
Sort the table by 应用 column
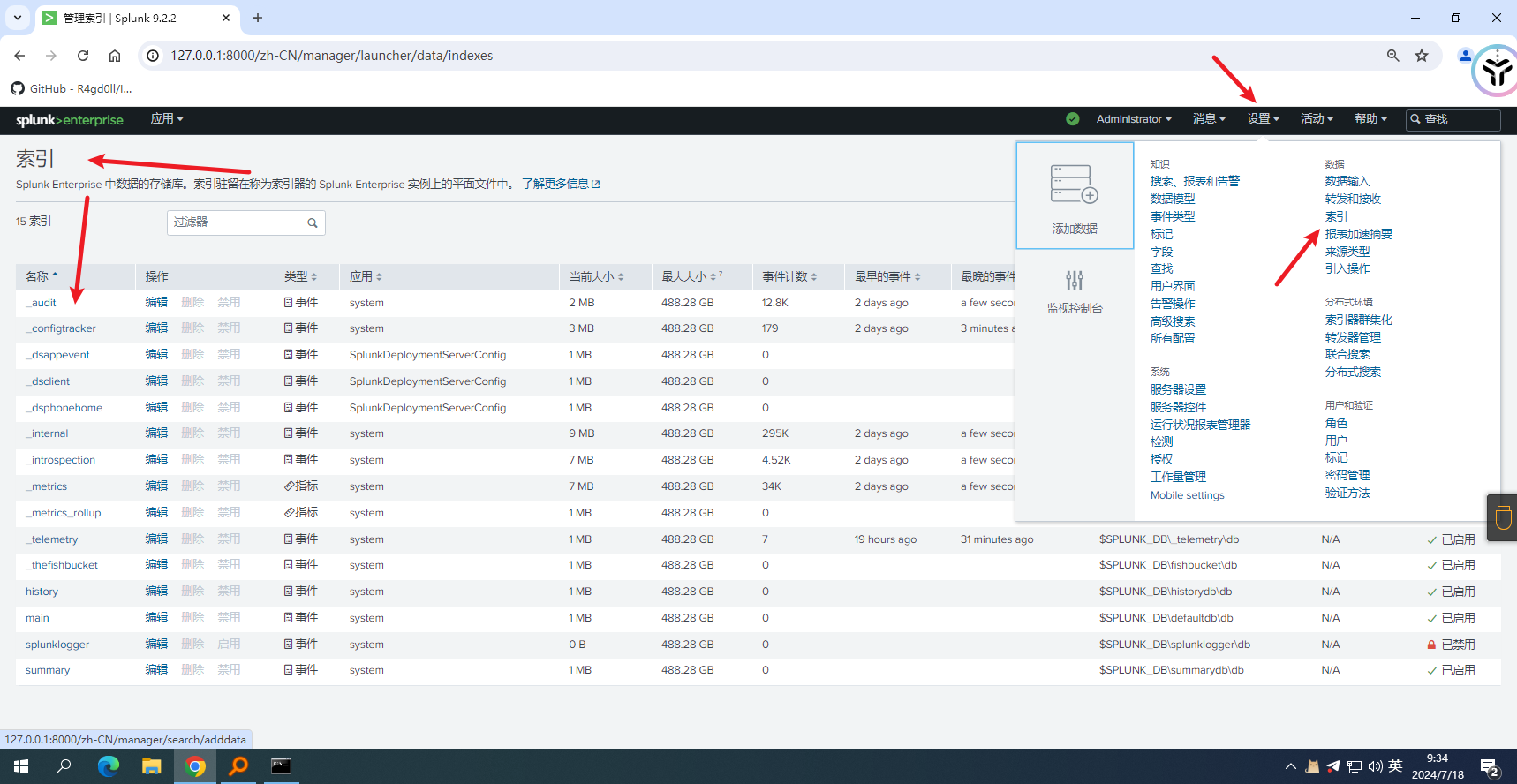pos(366,277)
